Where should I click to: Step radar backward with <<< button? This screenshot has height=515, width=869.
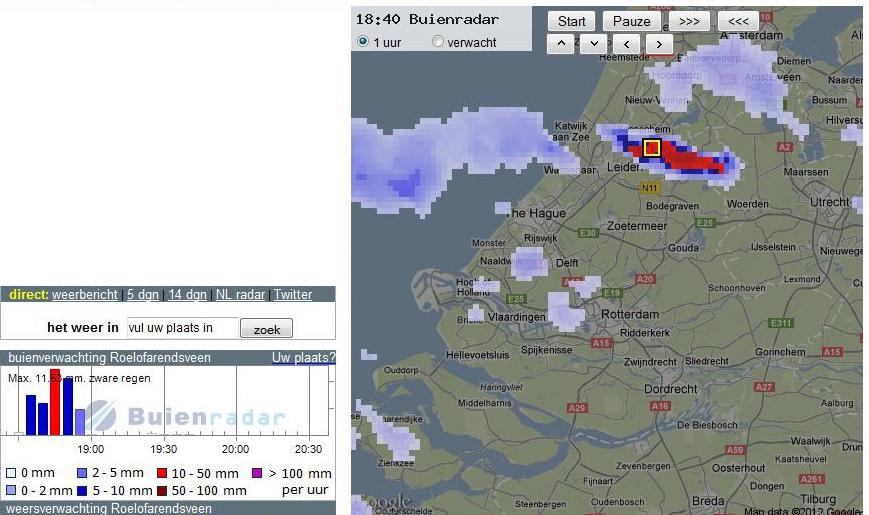(x=738, y=21)
